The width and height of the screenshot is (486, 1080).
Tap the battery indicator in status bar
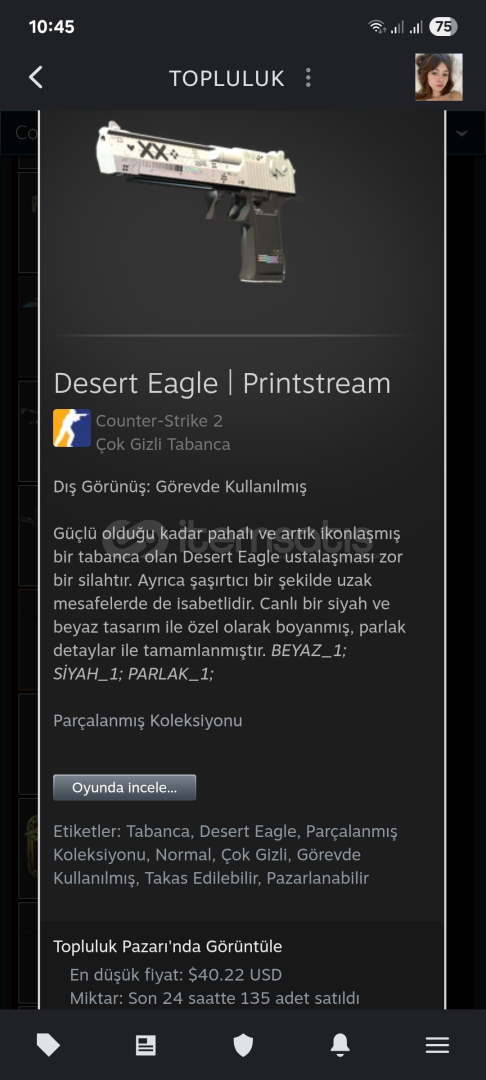443,27
